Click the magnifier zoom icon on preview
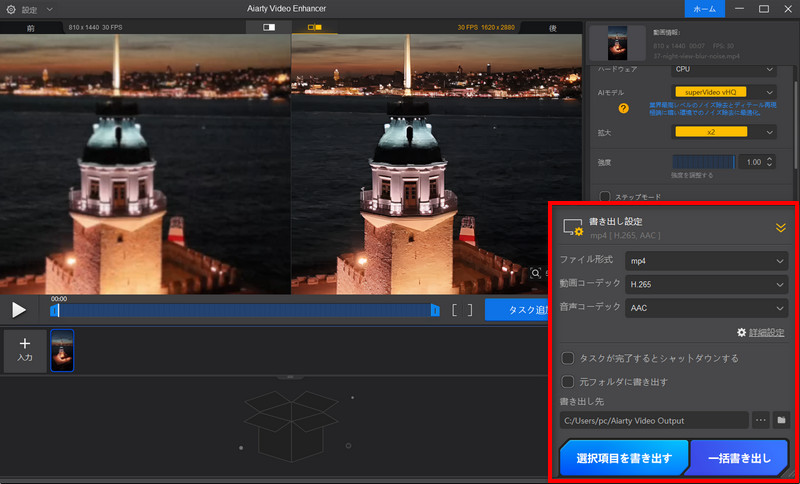The image size is (800, 484). click(x=535, y=273)
